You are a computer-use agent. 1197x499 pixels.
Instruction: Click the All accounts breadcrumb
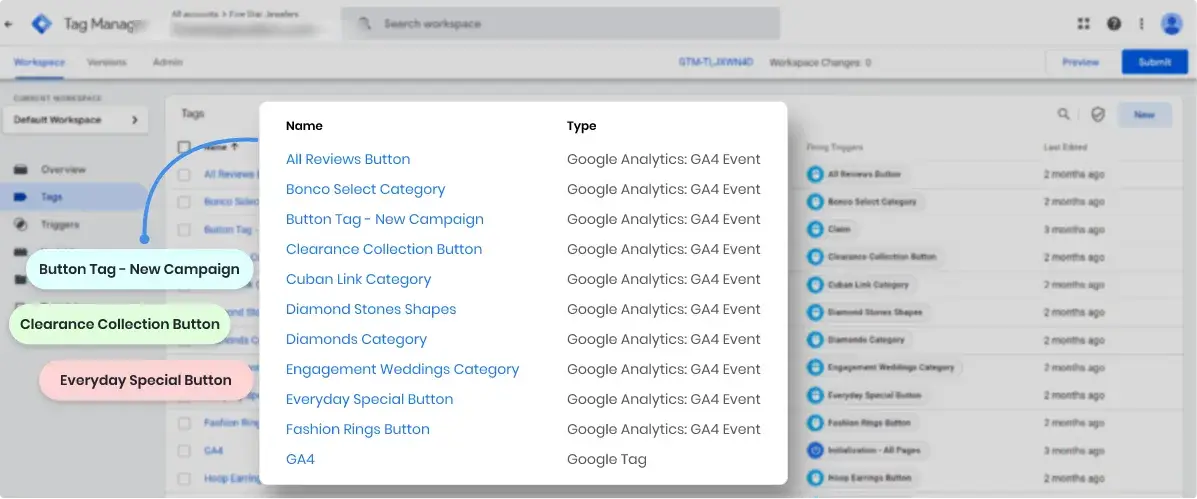click(x=193, y=14)
